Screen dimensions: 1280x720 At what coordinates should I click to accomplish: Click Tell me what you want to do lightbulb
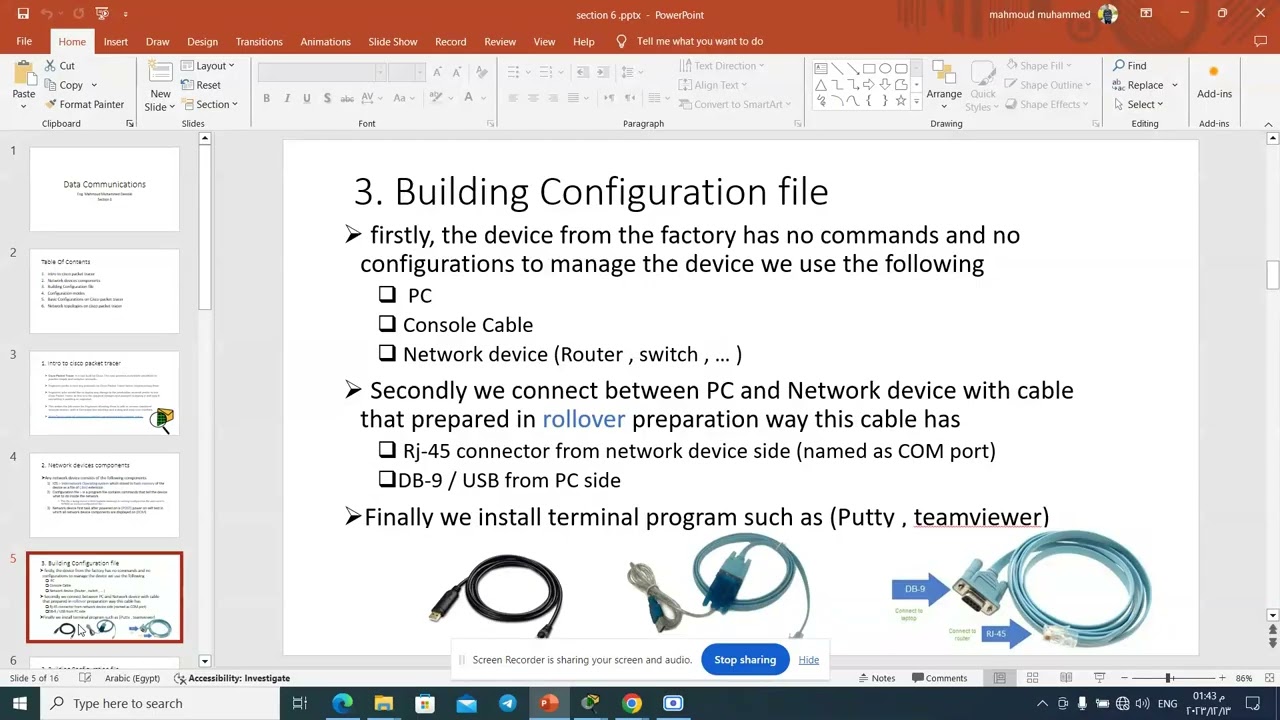pyautogui.click(x=621, y=41)
